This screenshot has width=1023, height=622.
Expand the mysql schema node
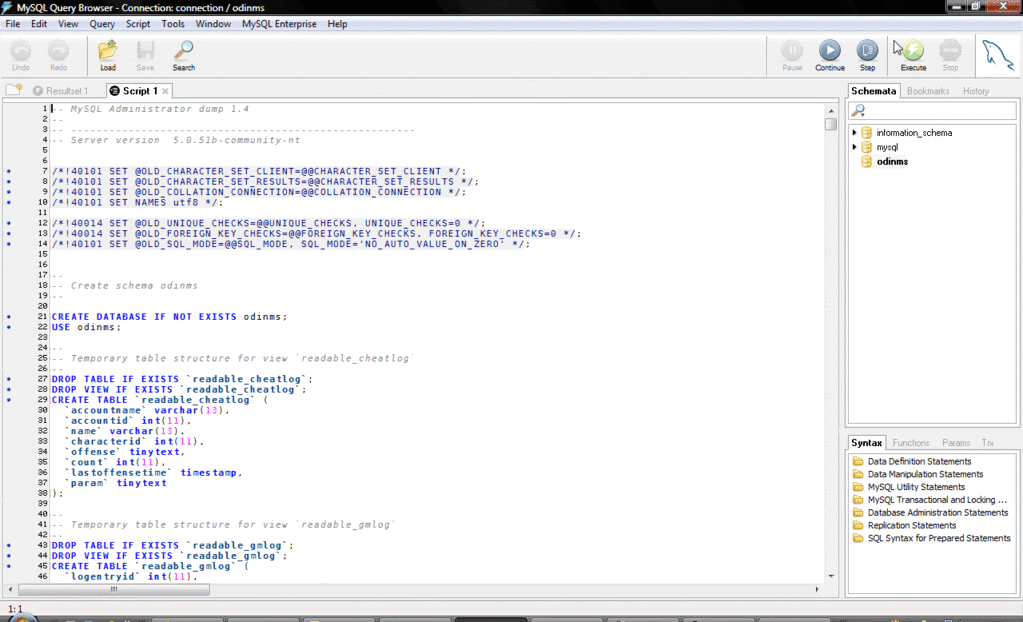(855, 147)
